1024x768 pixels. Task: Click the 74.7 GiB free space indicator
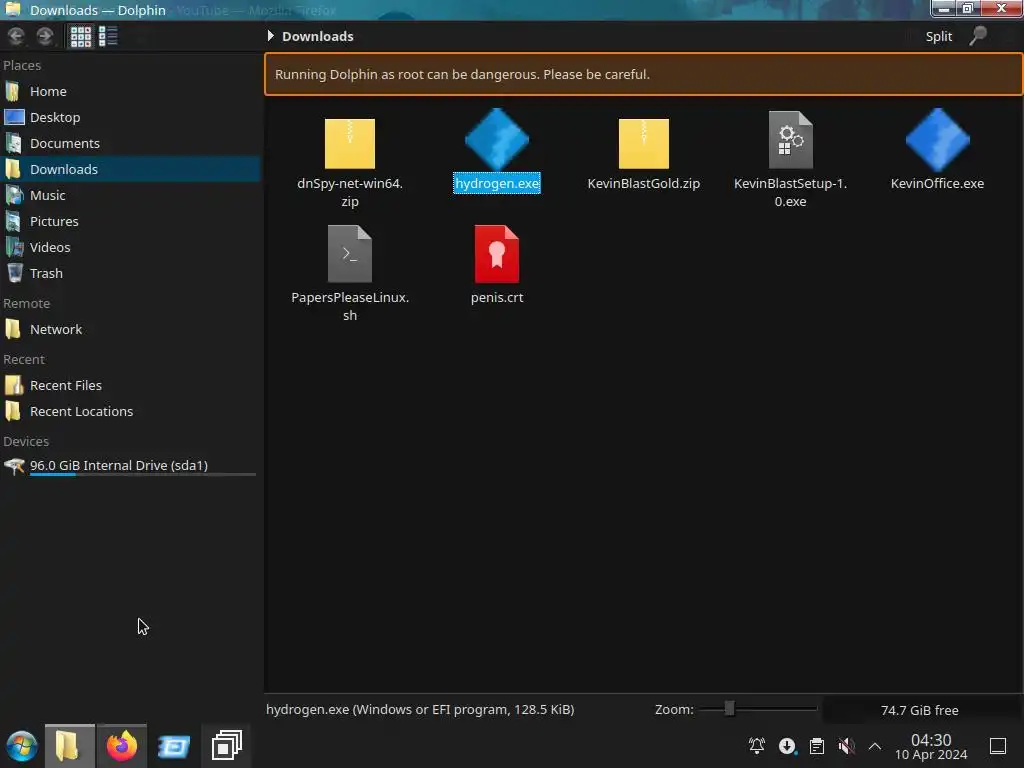point(920,710)
